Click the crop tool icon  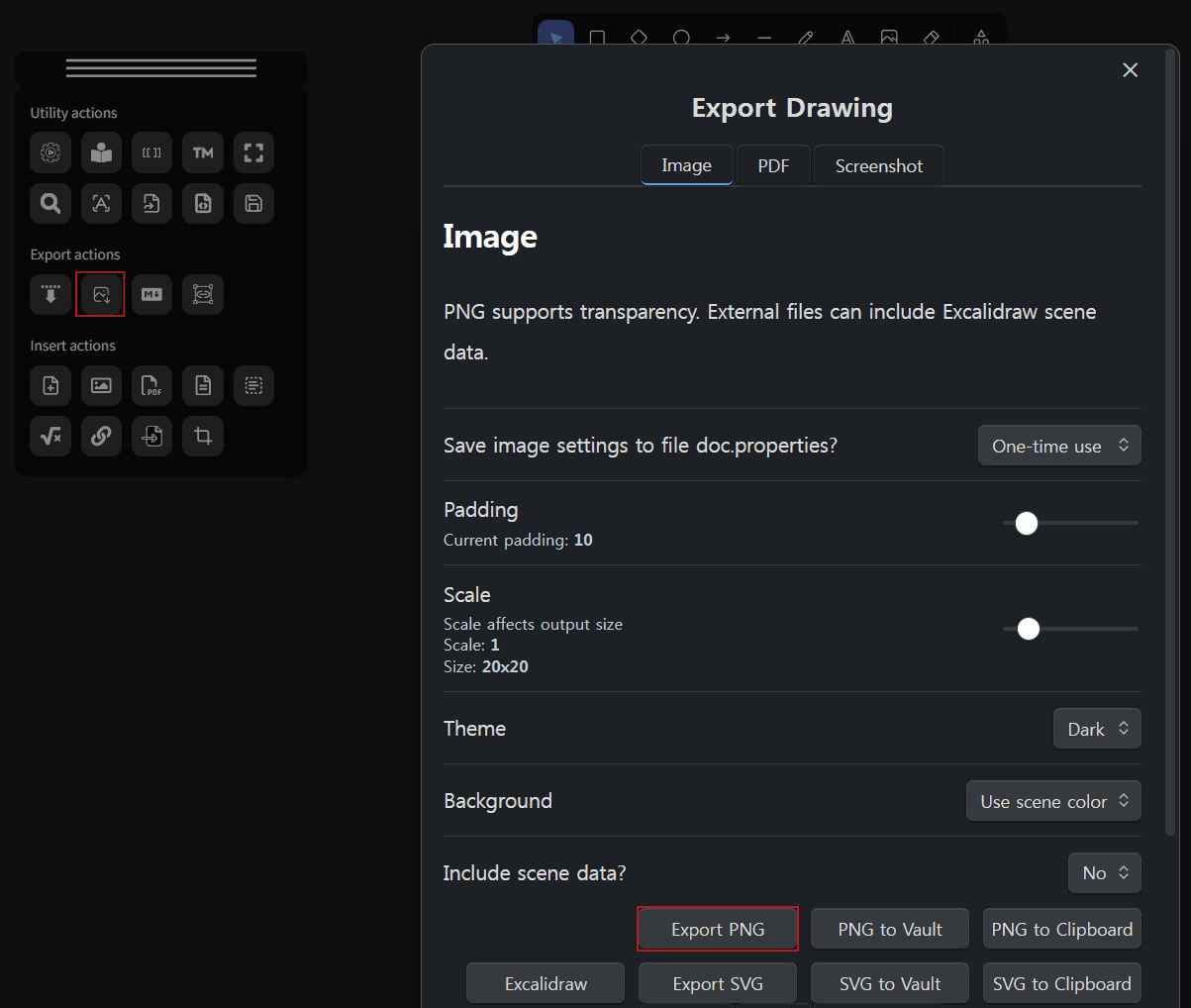point(203,436)
